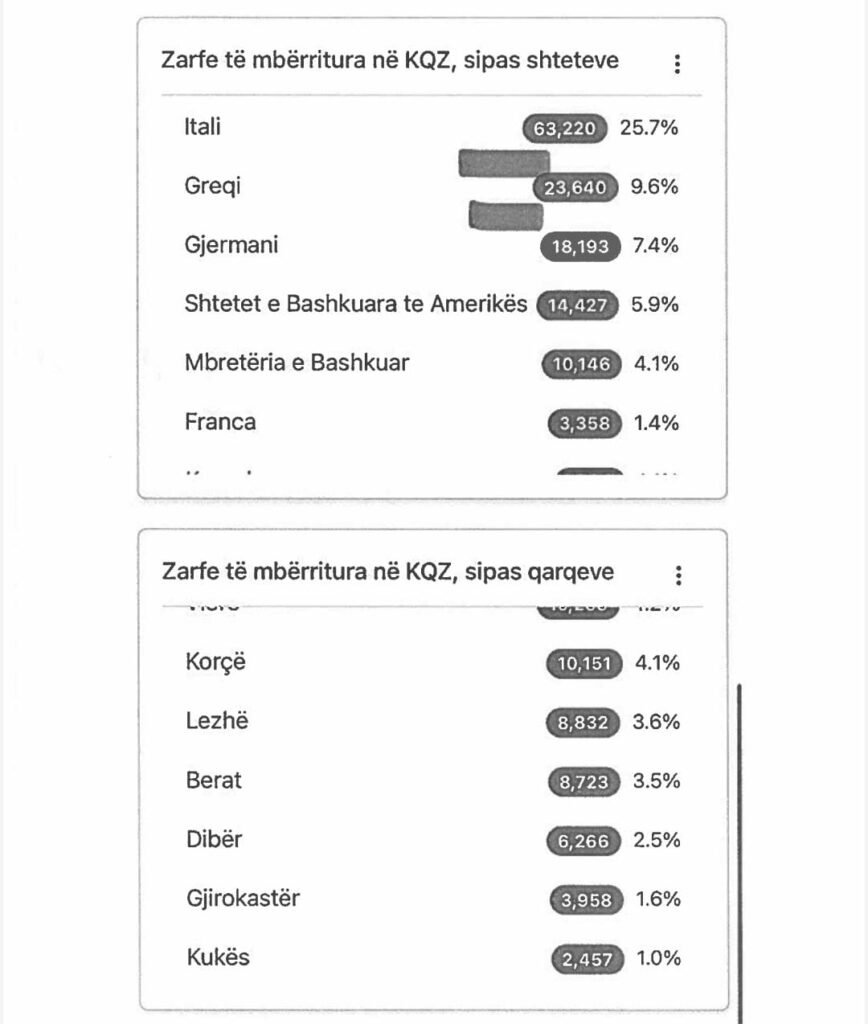
Task: Select the Gjirokastër row label
Action: pos(243,898)
